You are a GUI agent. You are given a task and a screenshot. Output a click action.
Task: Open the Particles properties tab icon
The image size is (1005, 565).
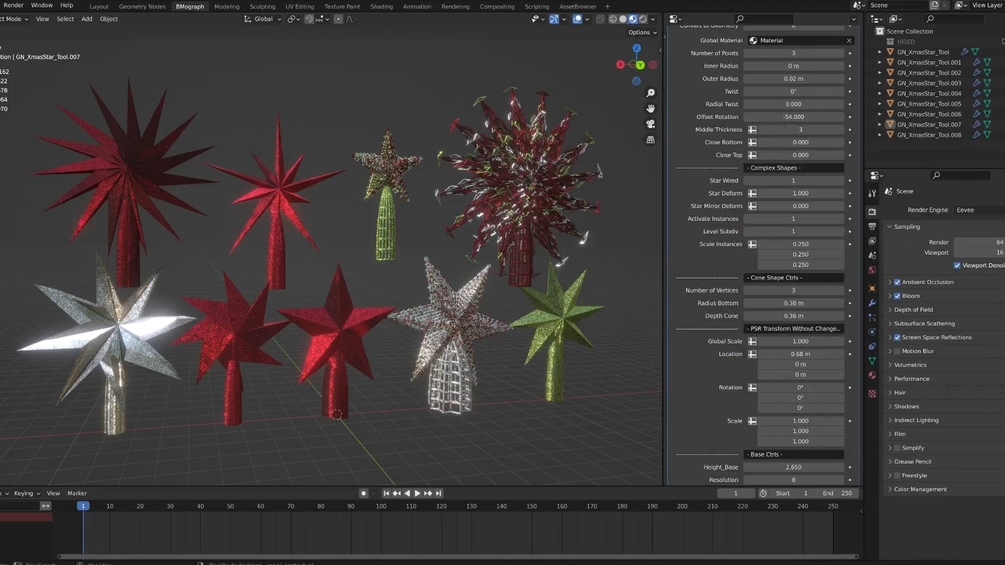pyautogui.click(x=872, y=318)
